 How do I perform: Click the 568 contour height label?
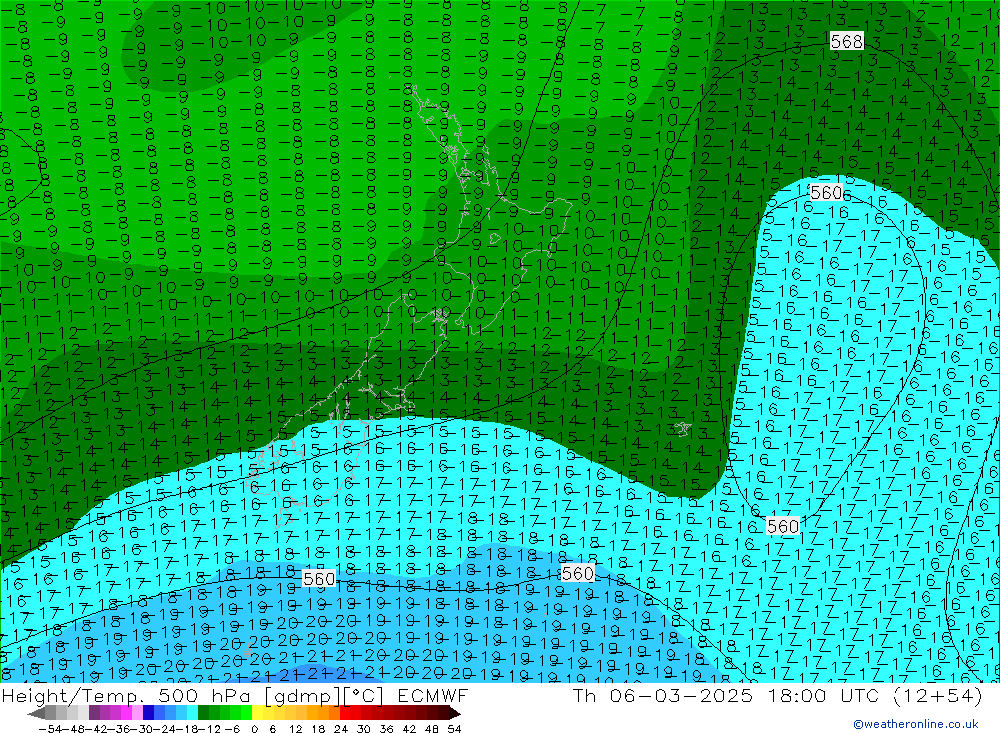pyautogui.click(x=847, y=41)
